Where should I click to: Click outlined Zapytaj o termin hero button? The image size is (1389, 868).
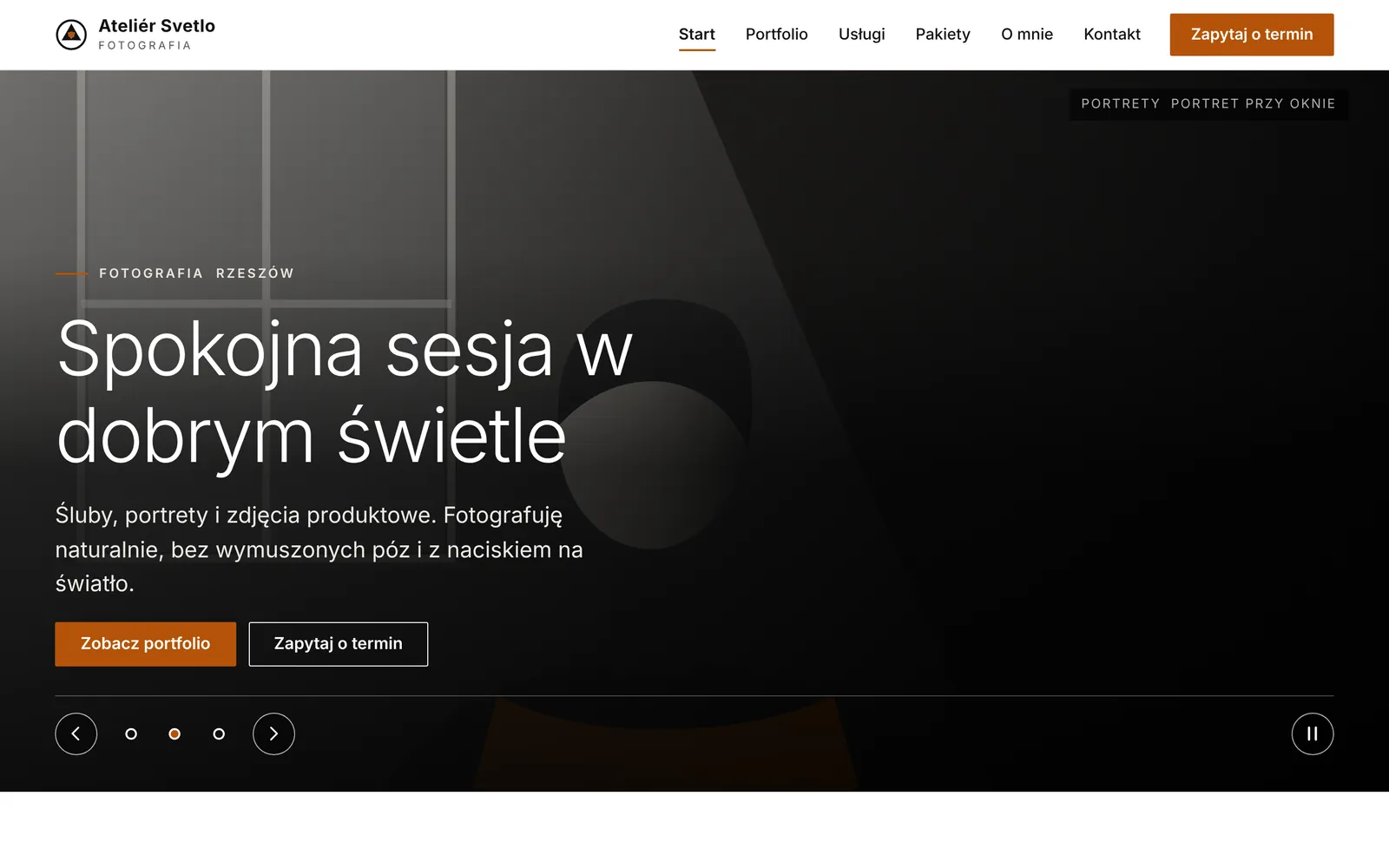click(x=339, y=644)
